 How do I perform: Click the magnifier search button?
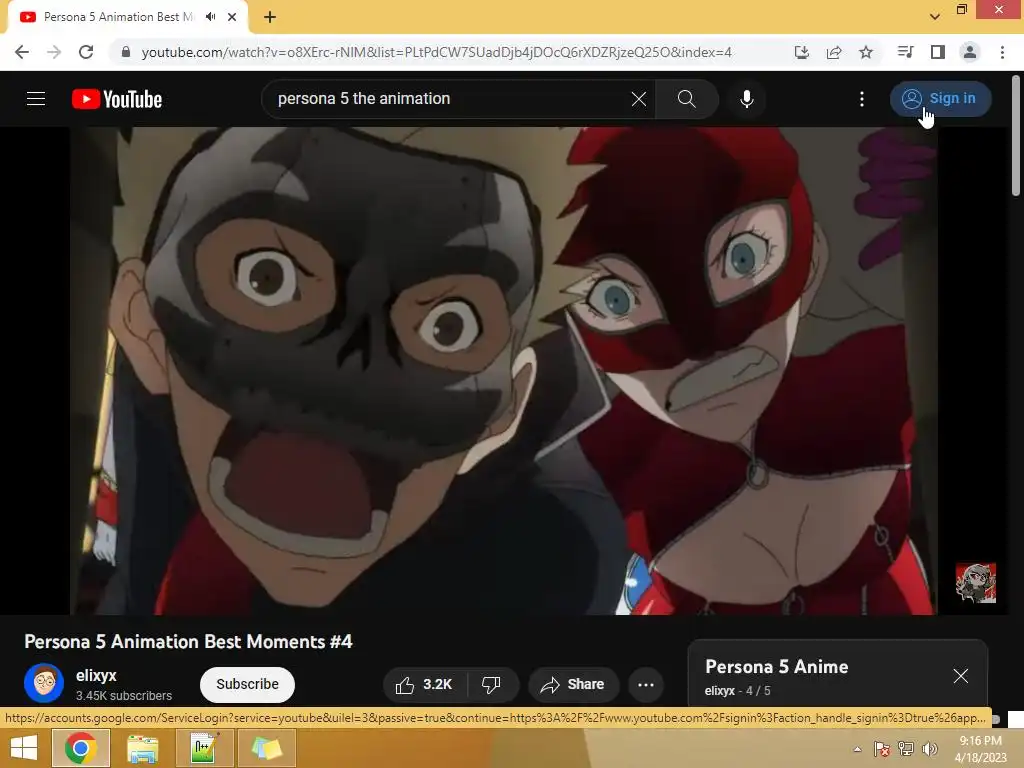click(686, 99)
